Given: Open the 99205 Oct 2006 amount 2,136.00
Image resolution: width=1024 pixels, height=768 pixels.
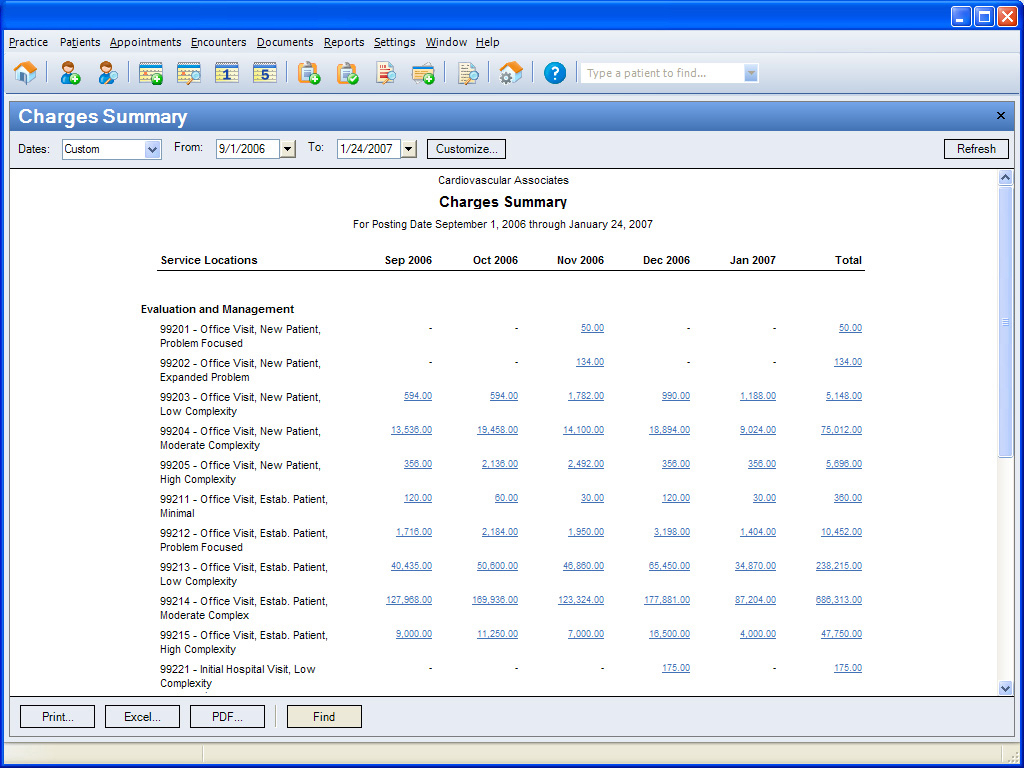Looking at the screenshot, I should pos(500,464).
